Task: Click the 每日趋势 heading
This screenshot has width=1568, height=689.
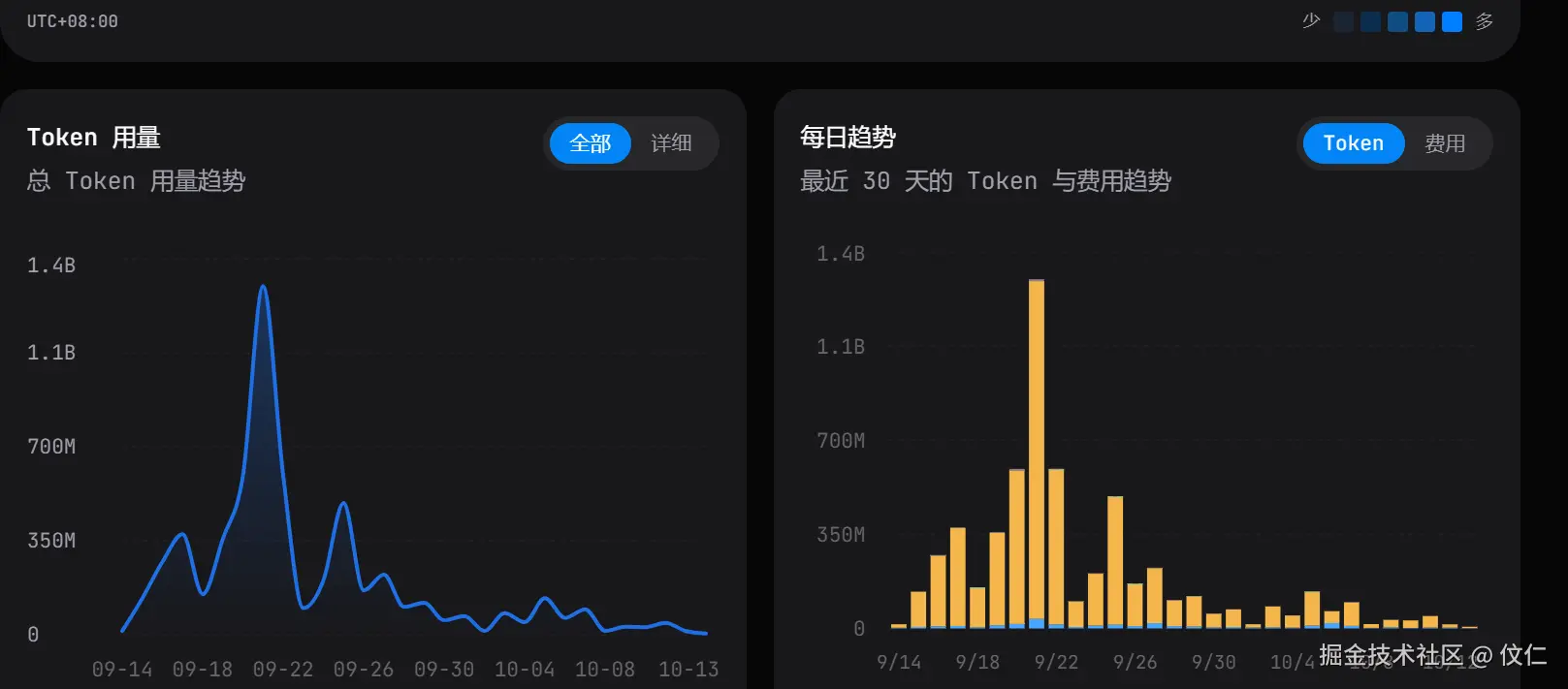Action: [848, 138]
